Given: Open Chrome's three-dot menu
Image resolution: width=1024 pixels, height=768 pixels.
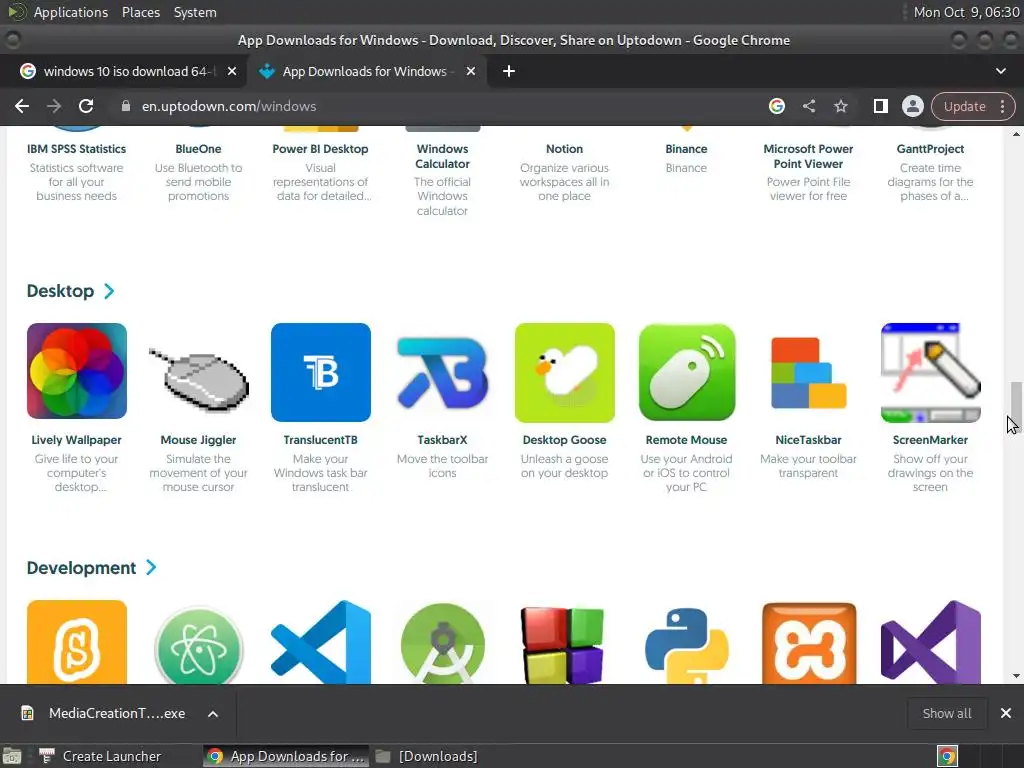Looking at the screenshot, I should [x=1002, y=106].
